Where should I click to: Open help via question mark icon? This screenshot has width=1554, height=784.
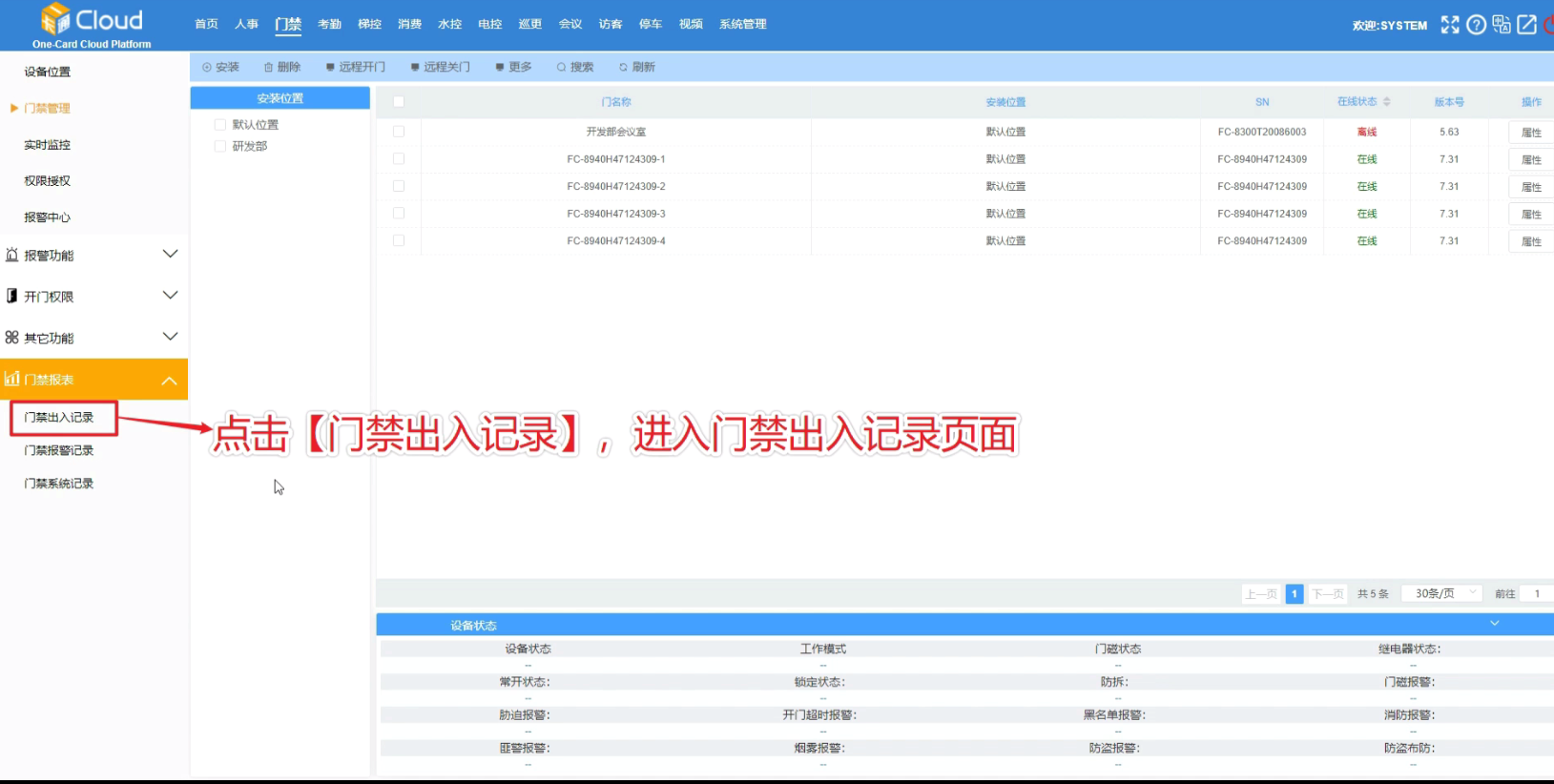(x=1476, y=25)
